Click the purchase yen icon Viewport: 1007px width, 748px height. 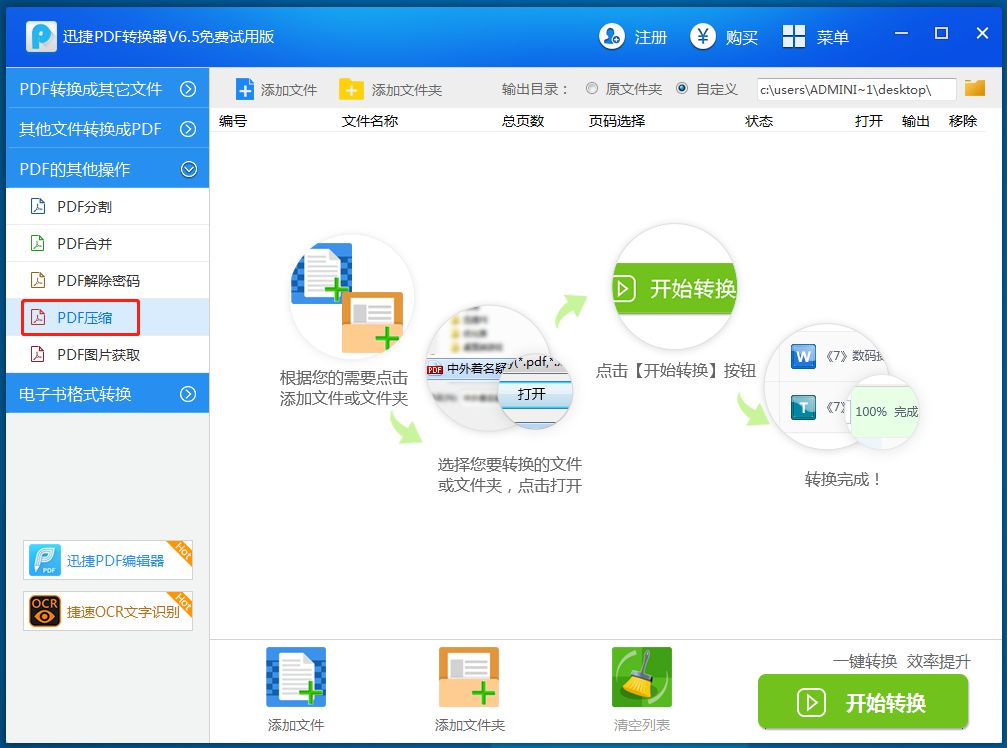[x=703, y=37]
